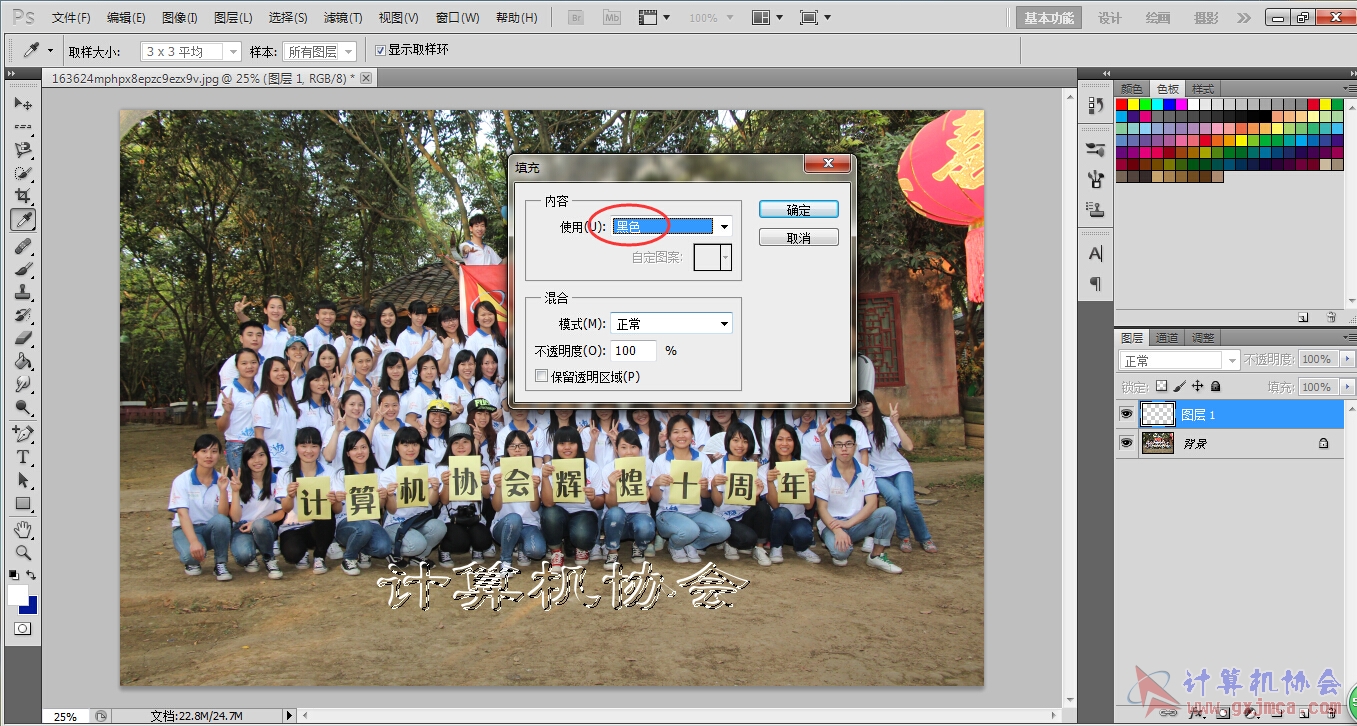Hide Layer 1 with the eye icon
This screenshot has width=1357, height=726.
click(1126, 414)
